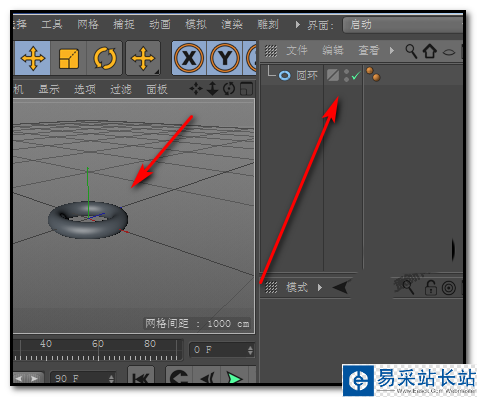
Task: Toggle viewport maximize view icon
Action: pos(246,89)
